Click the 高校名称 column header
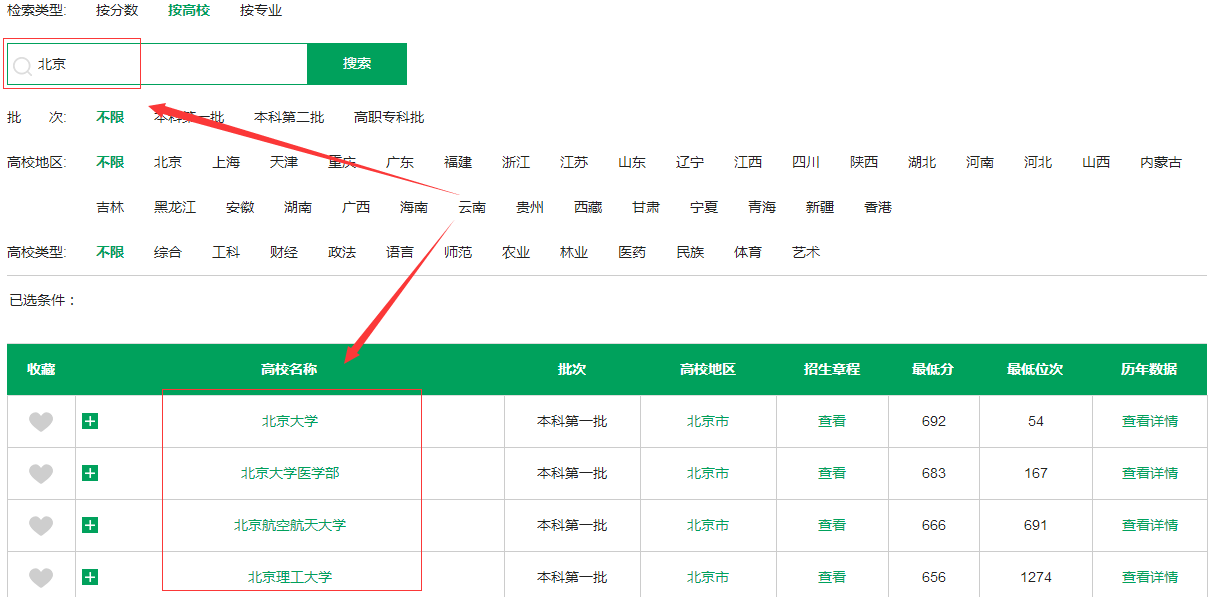 point(289,369)
